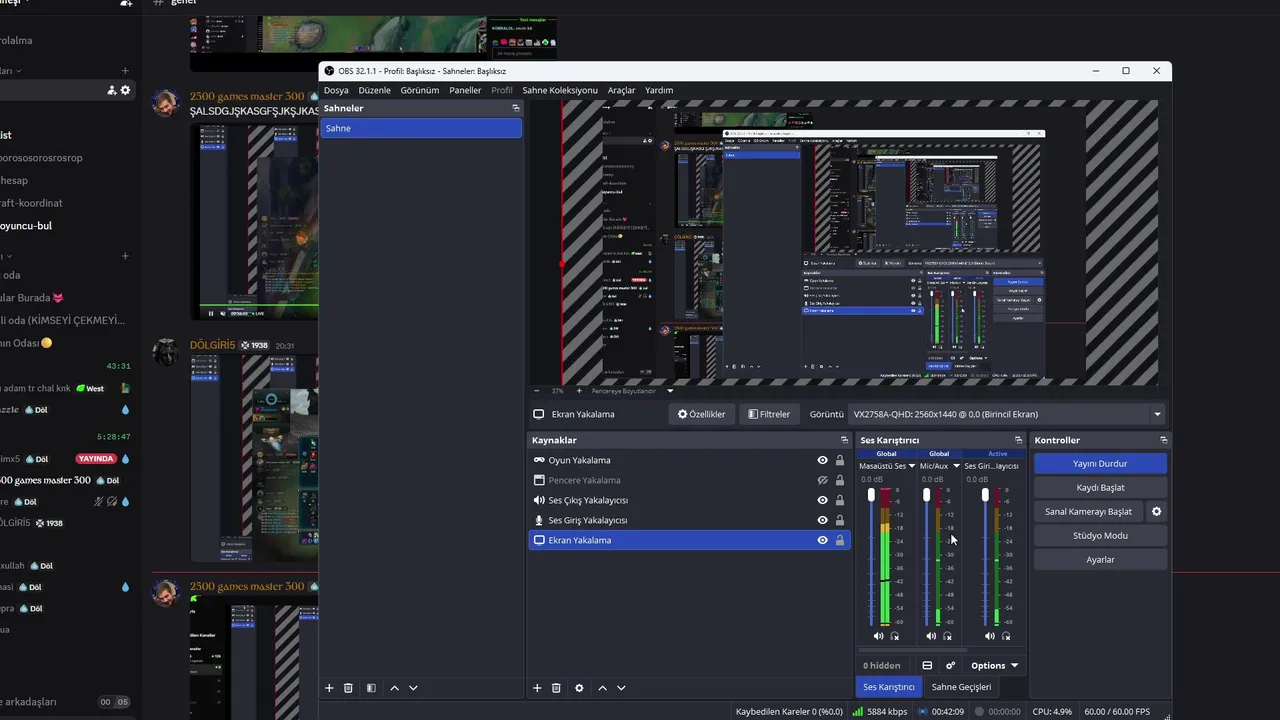Expand mixer Options dropdown
1280x720 pixels.
click(995, 665)
